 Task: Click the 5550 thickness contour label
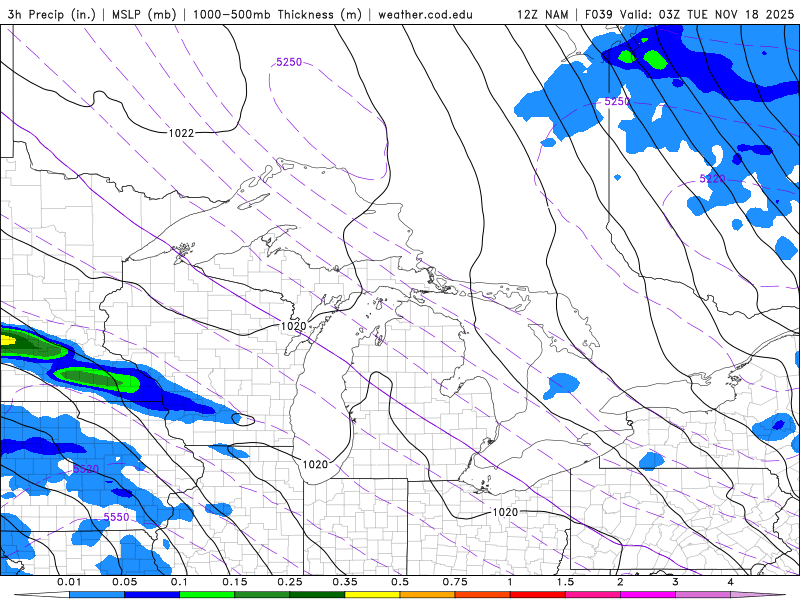pos(116,517)
